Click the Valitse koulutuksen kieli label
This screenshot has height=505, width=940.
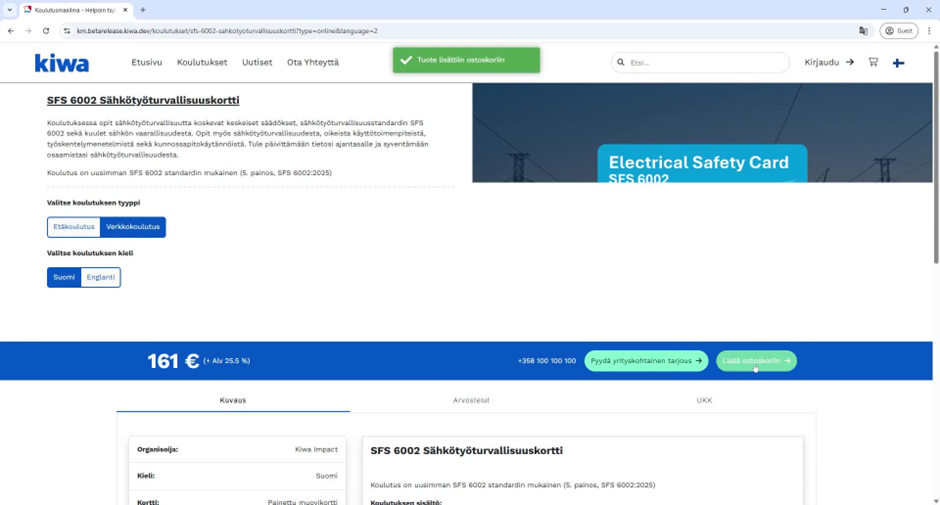point(90,253)
